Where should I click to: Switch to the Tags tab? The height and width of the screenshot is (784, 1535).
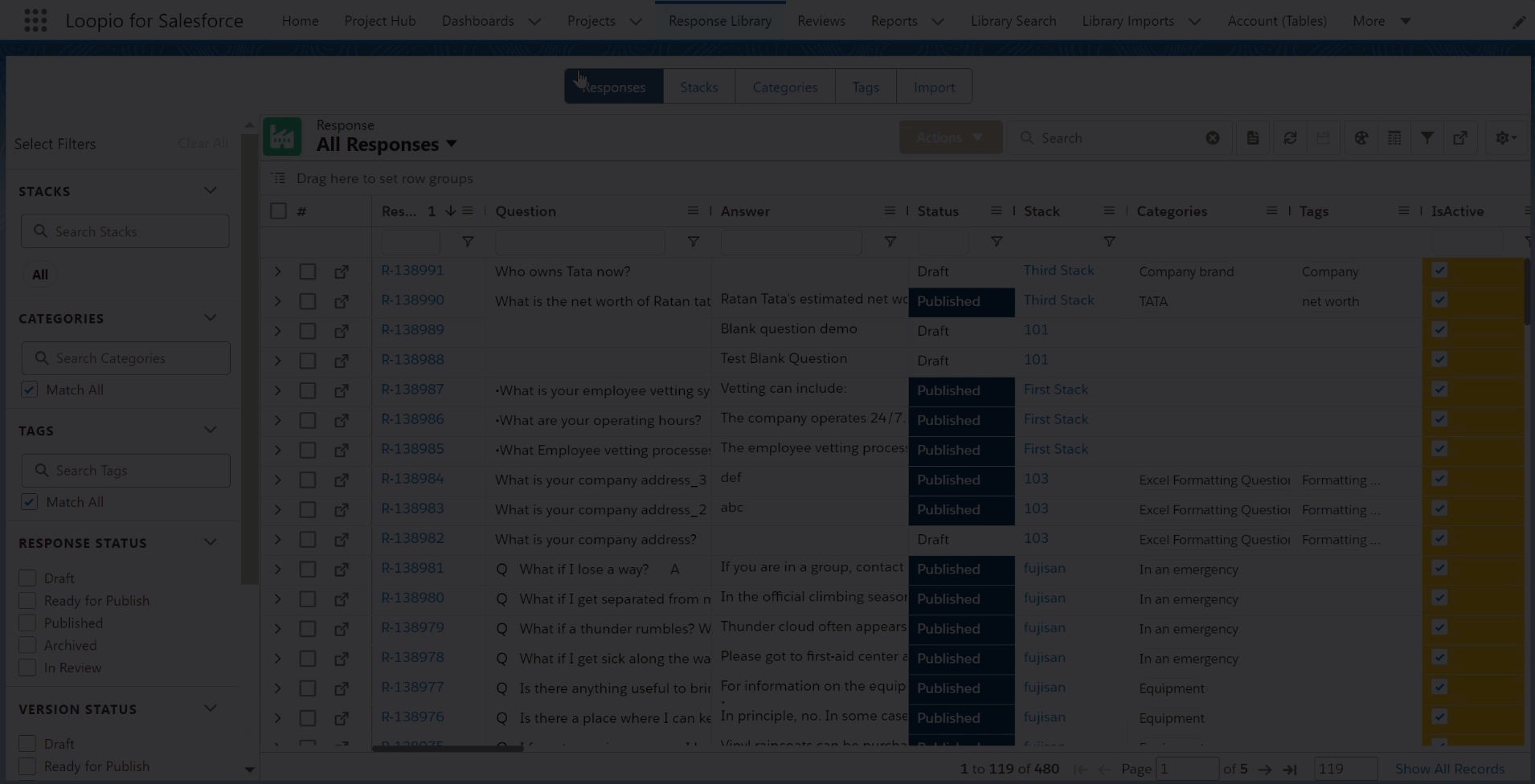tap(866, 87)
